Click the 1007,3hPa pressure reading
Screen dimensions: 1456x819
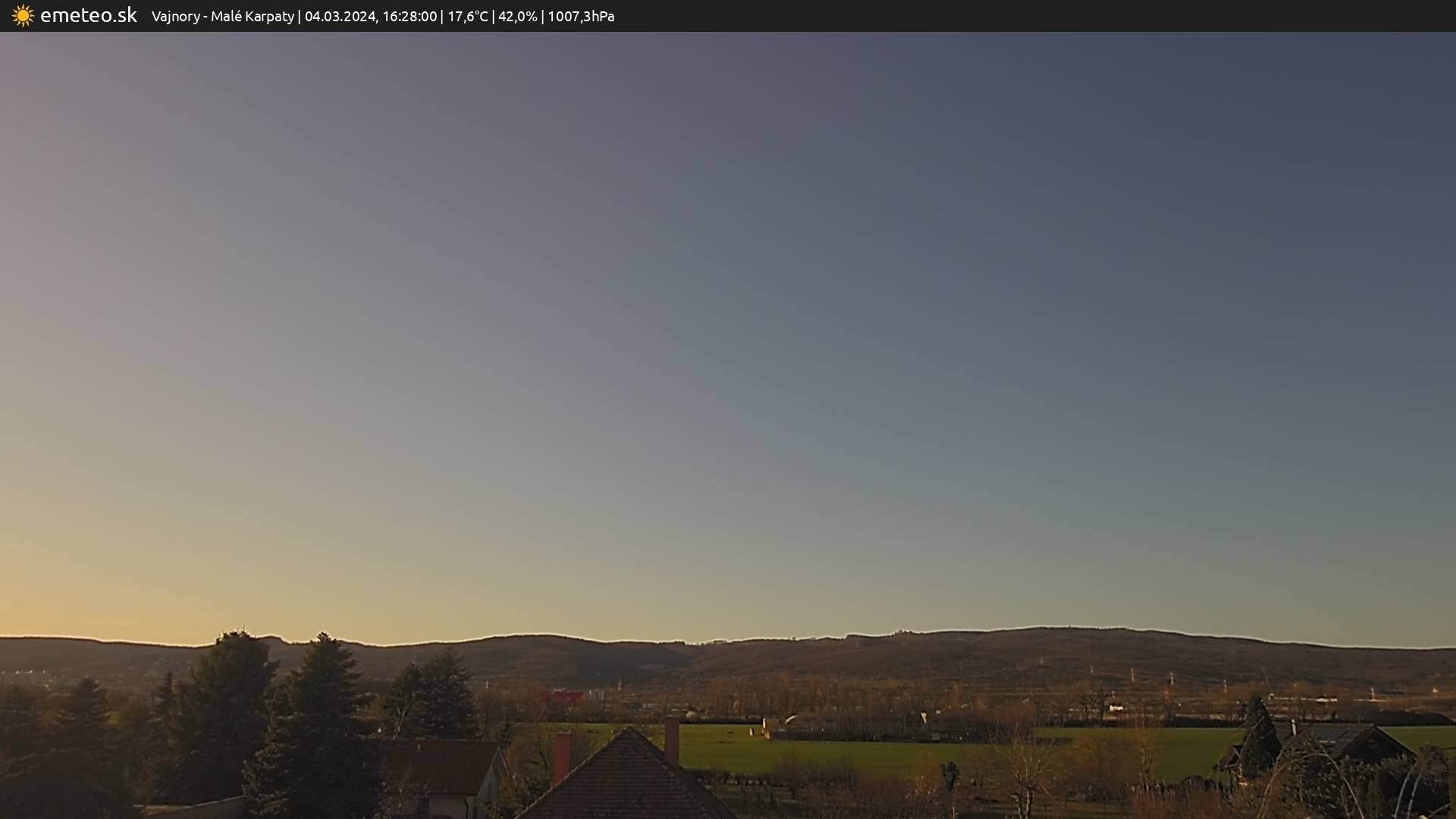pos(581,17)
